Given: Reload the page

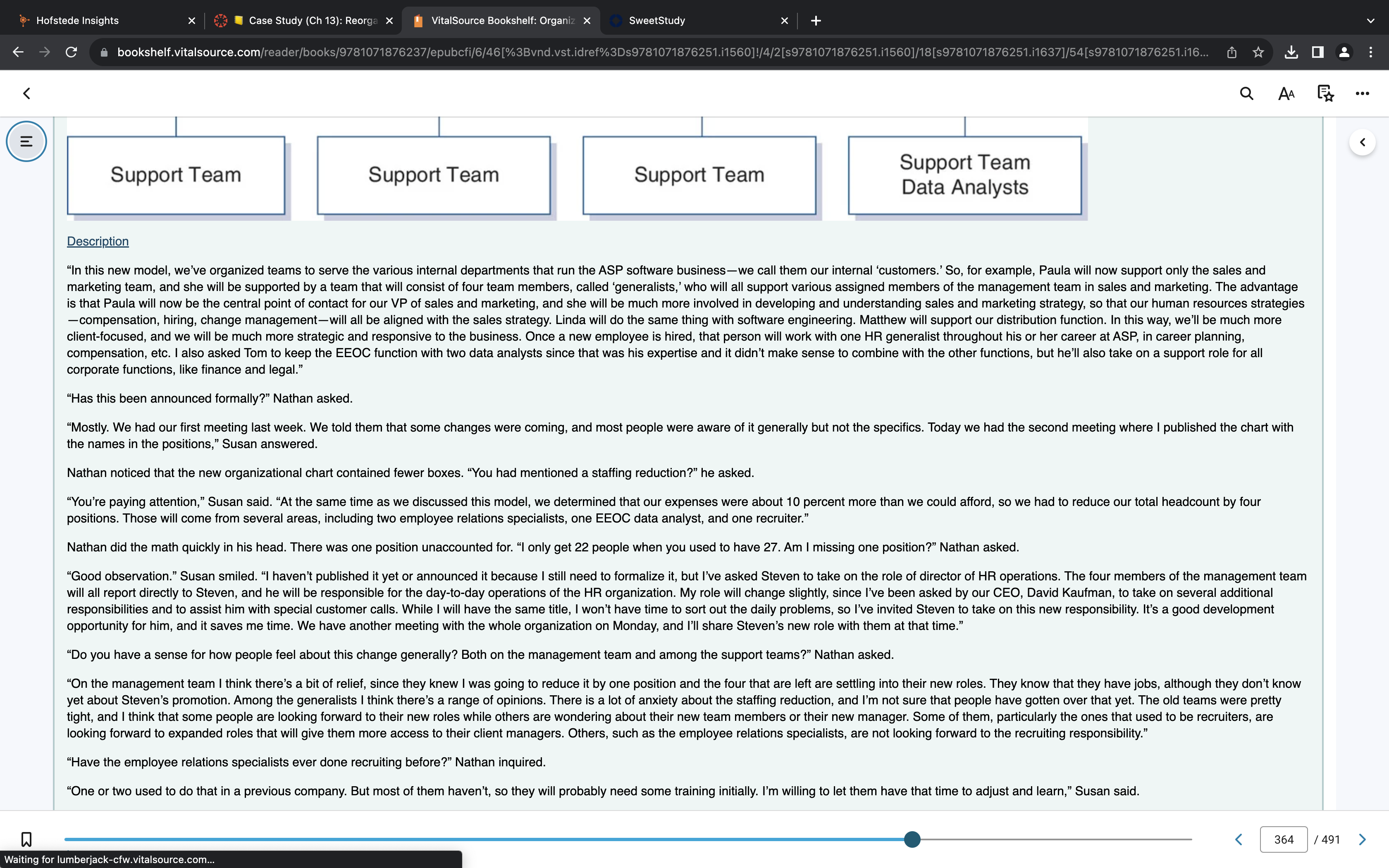Looking at the screenshot, I should coord(71,52).
